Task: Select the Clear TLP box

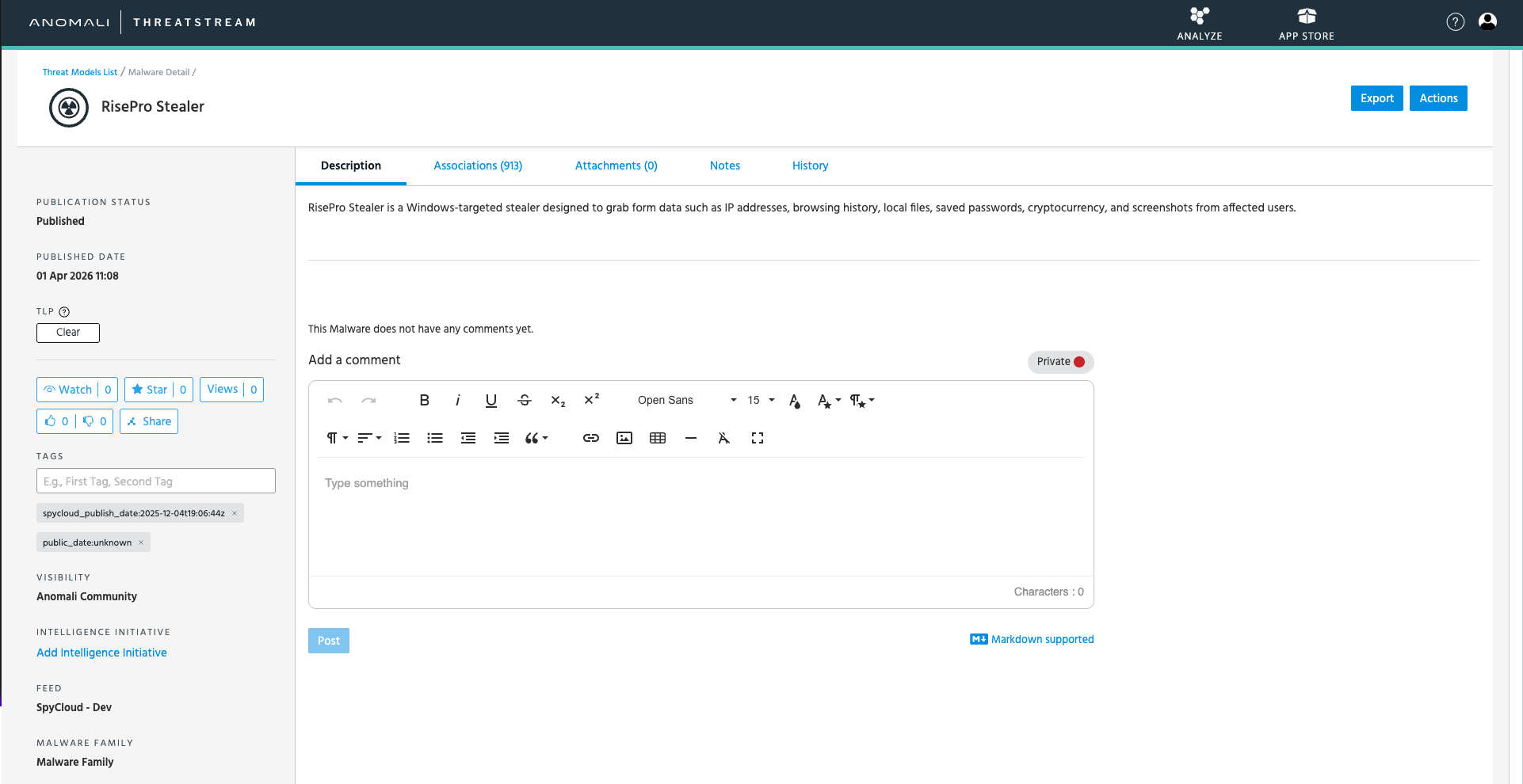Action: pos(68,333)
